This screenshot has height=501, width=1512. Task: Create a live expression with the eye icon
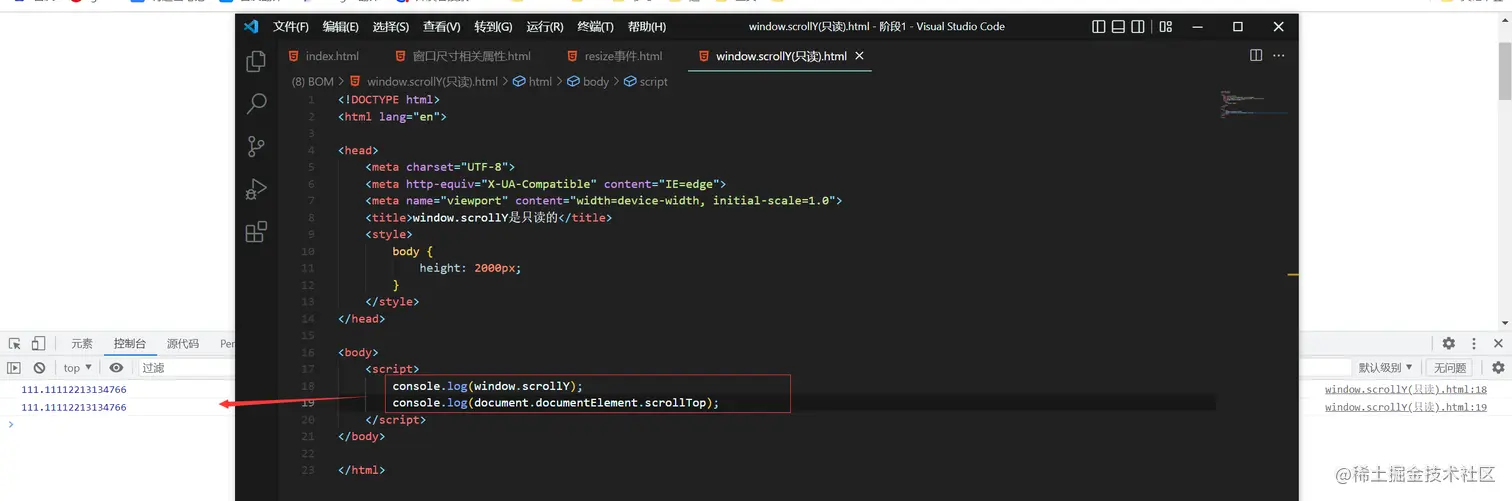click(x=116, y=368)
